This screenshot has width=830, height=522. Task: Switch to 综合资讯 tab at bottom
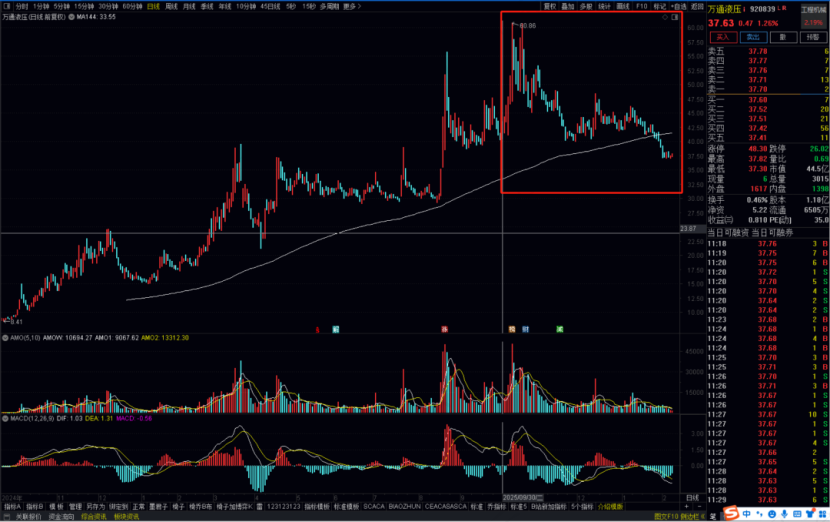(94, 517)
